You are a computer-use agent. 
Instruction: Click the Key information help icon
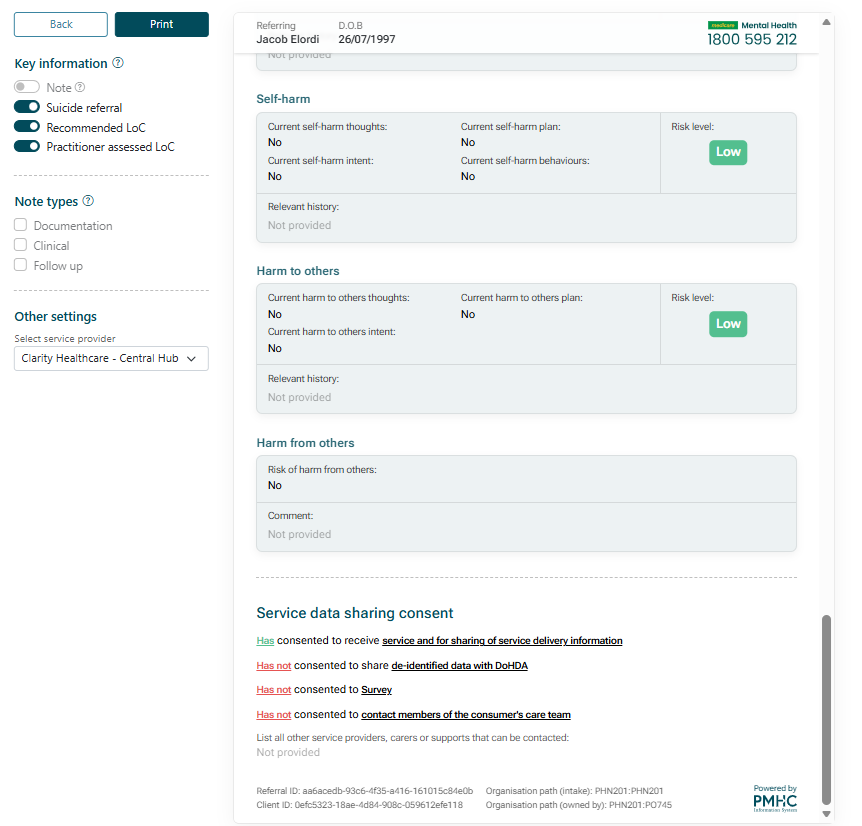tap(118, 63)
